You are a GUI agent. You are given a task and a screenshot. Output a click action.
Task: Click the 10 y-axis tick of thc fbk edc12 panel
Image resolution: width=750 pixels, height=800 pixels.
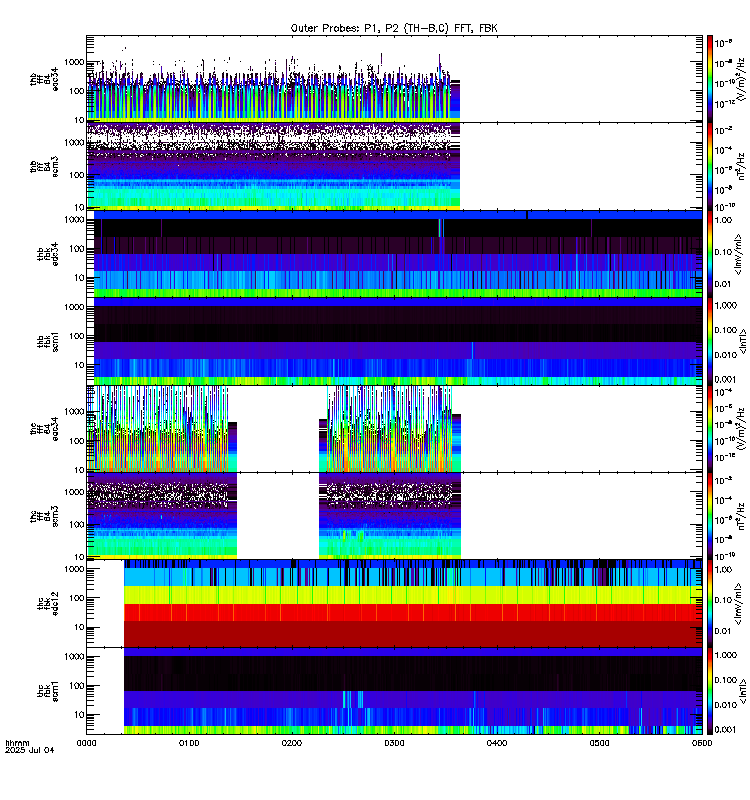click(79, 627)
